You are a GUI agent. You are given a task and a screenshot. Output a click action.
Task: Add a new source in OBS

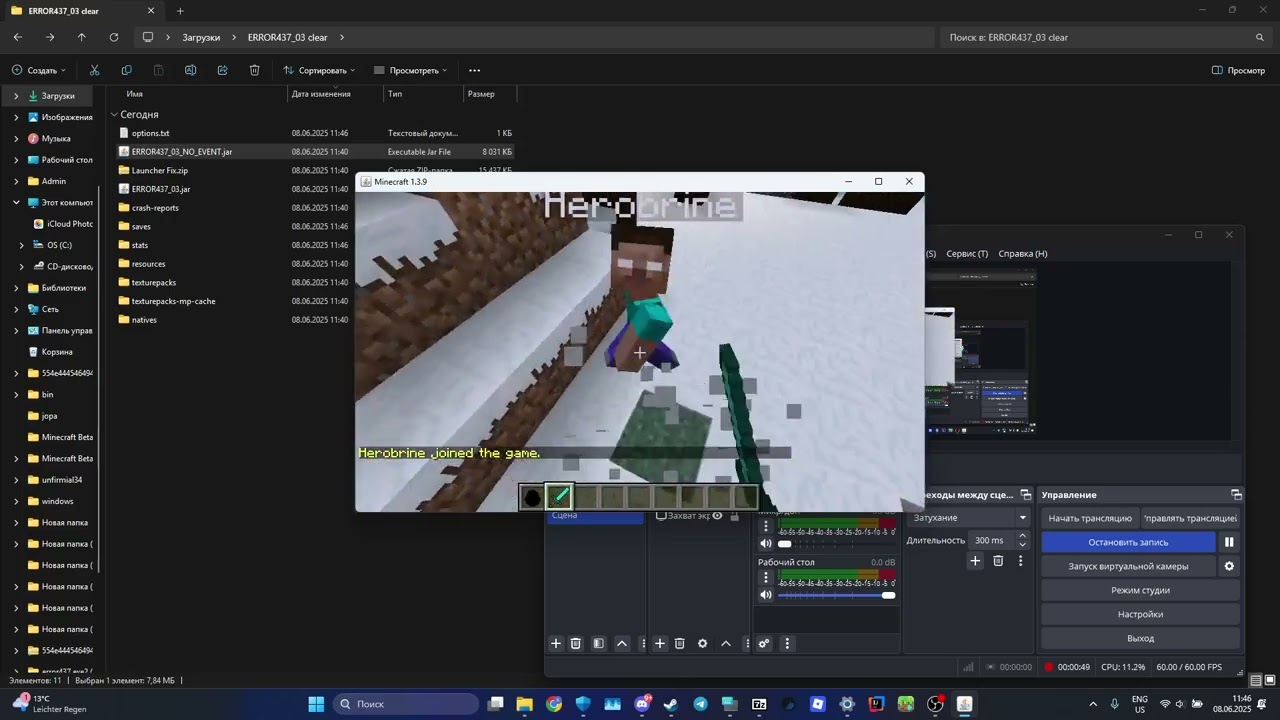tap(660, 643)
